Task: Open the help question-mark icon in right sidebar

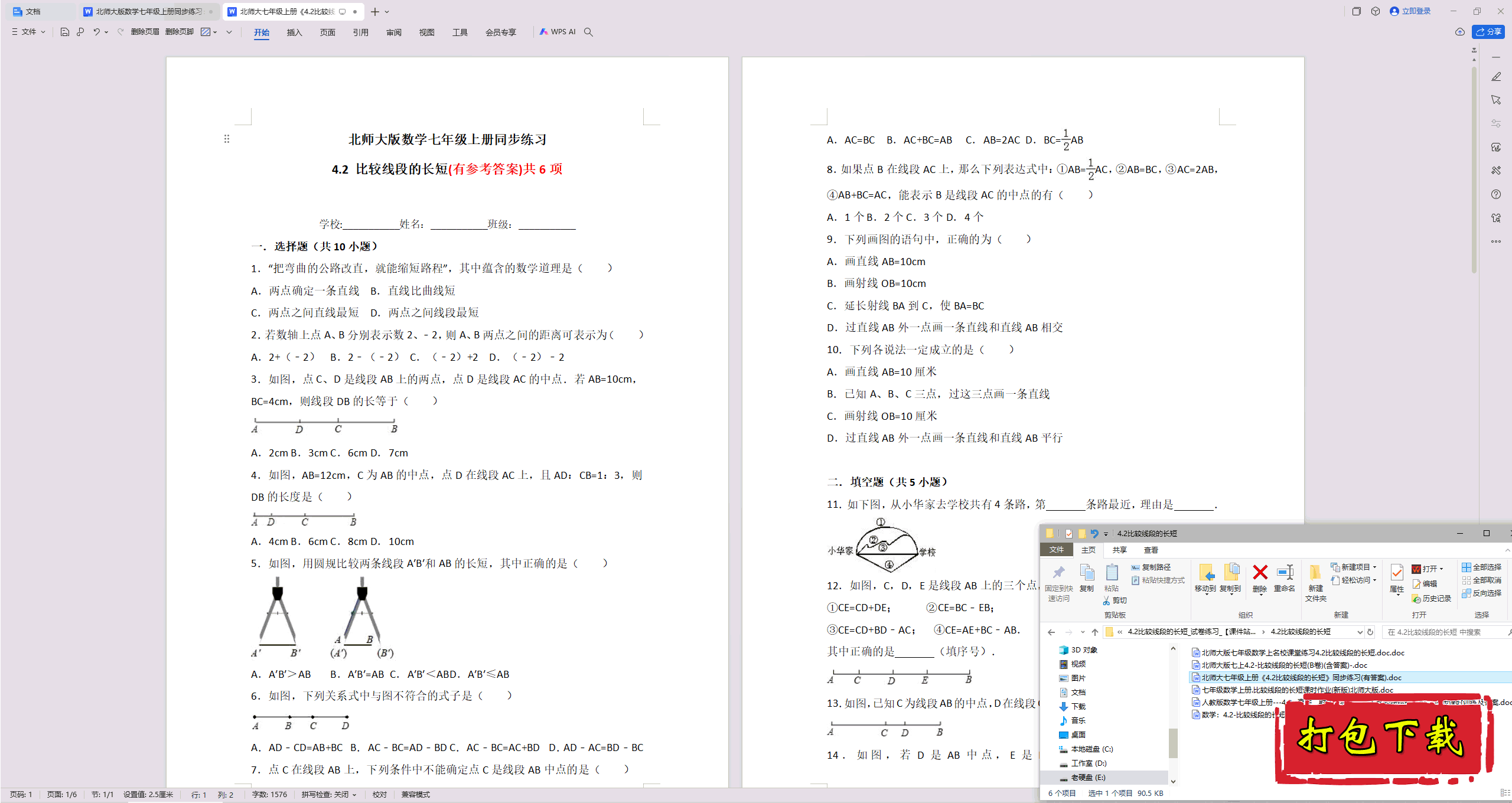Action: click(x=1495, y=194)
